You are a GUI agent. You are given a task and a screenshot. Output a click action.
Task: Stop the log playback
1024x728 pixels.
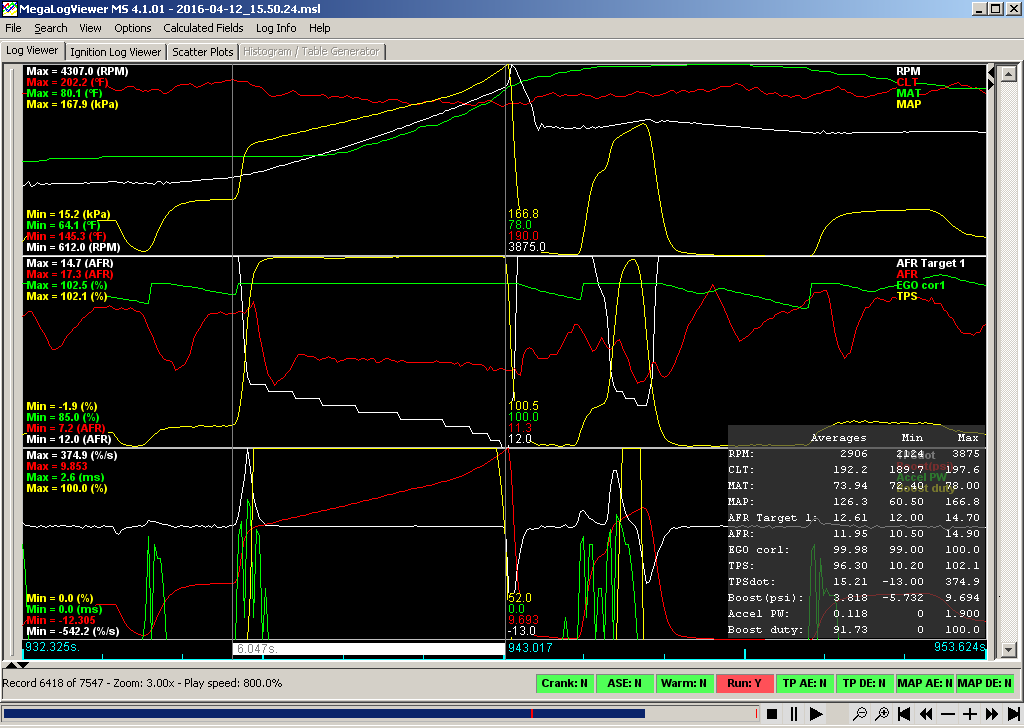click(771, 714)
